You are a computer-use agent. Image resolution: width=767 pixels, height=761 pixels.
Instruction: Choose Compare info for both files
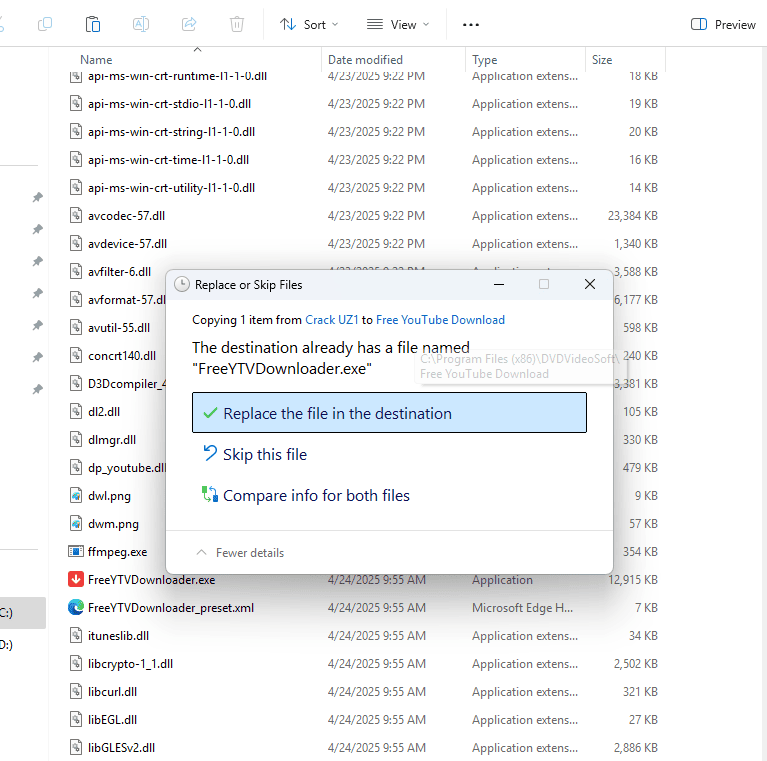306,495
